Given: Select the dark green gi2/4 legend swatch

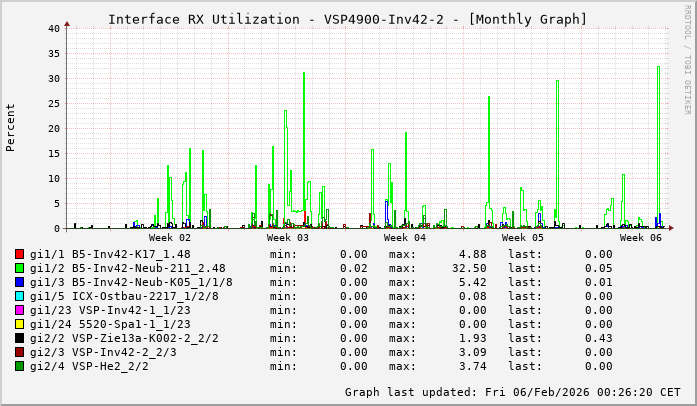Looking at the screenshot, I should coord(20,366).
